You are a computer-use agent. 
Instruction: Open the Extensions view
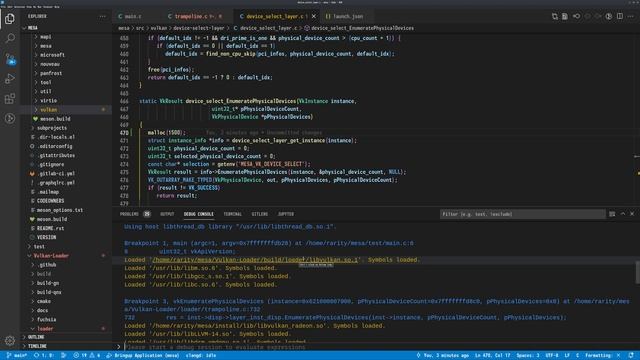coord(10,98)
